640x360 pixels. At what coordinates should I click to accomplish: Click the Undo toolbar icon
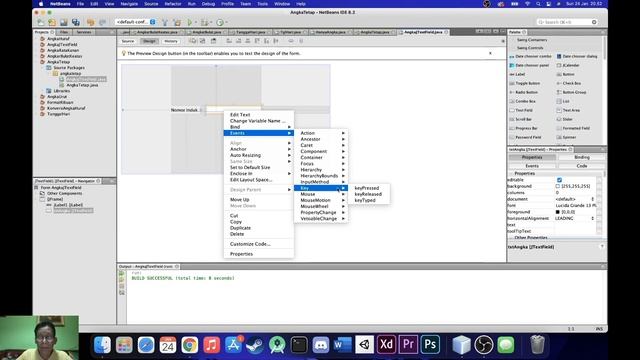(91, 22)
